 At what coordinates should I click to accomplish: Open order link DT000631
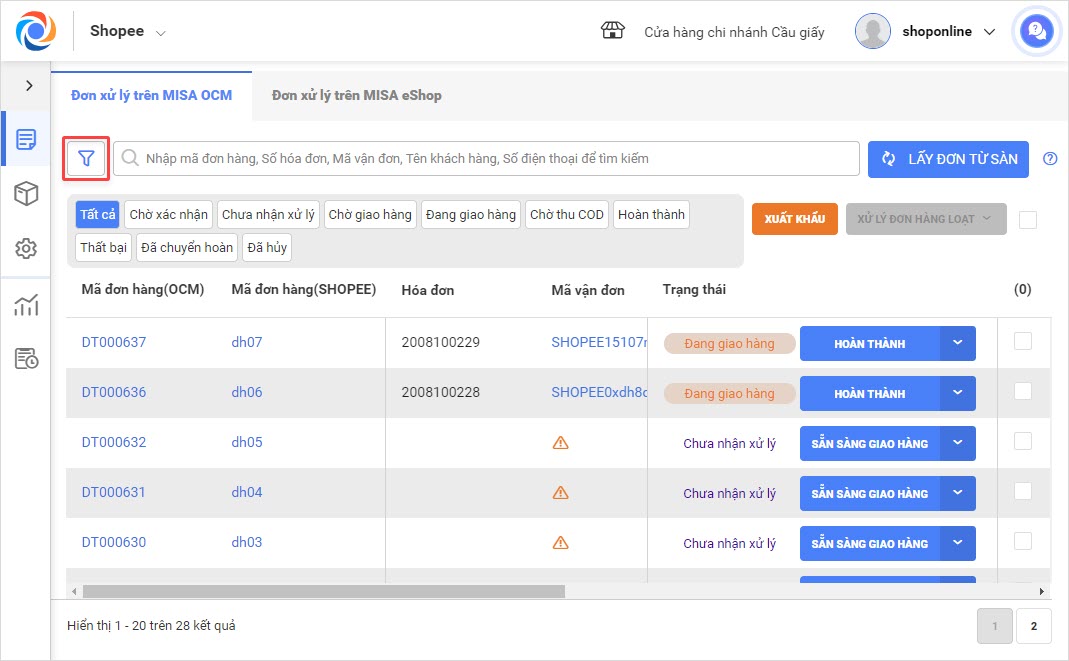[113, 492]
